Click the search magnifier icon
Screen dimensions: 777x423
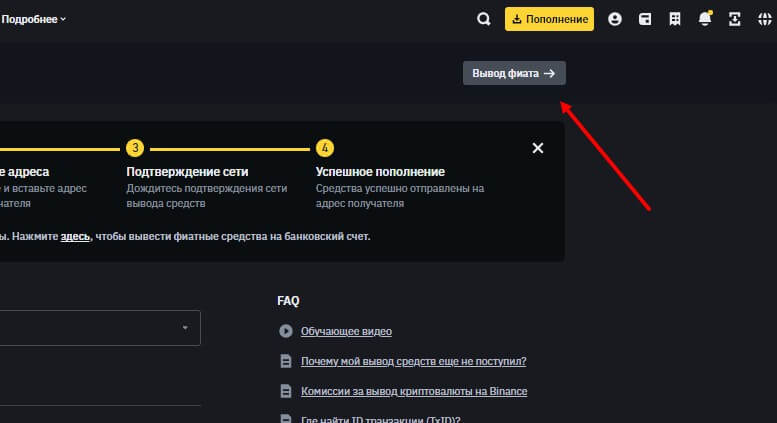pyautogui.click(x=484, y=19)
